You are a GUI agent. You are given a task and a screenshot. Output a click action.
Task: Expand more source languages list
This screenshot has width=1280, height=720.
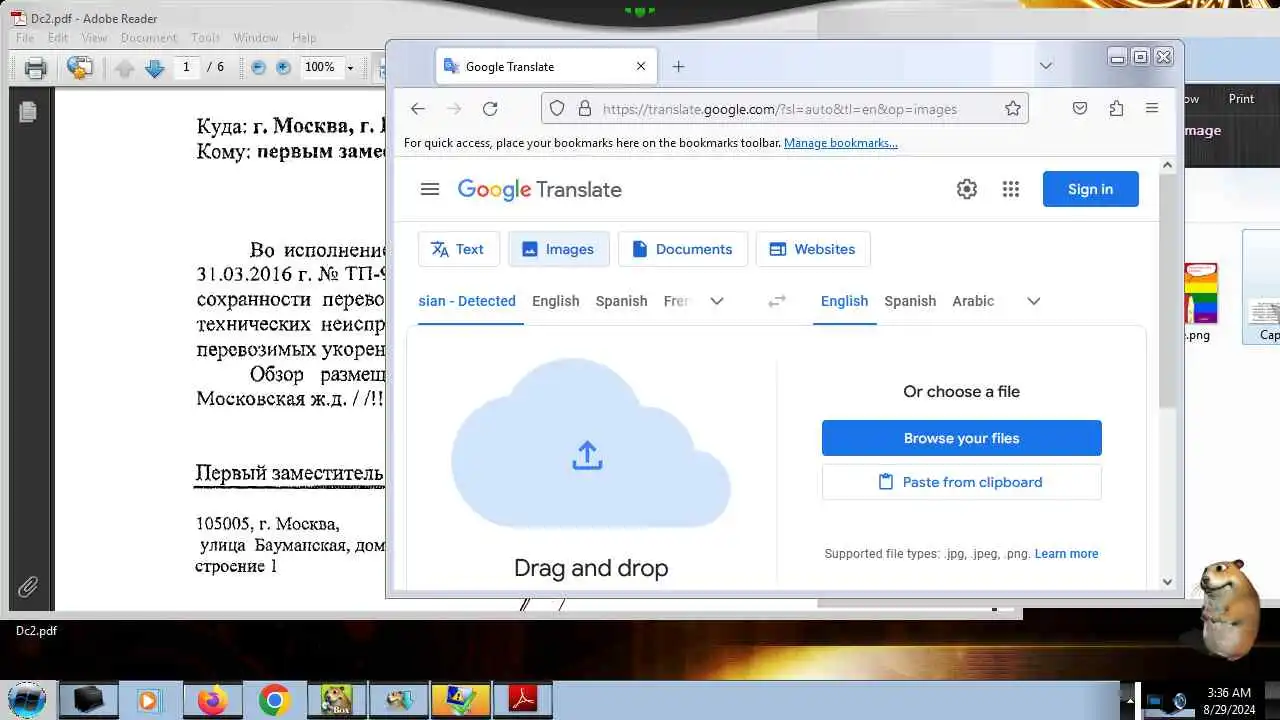pyautogui.click(x=717, y=301)
